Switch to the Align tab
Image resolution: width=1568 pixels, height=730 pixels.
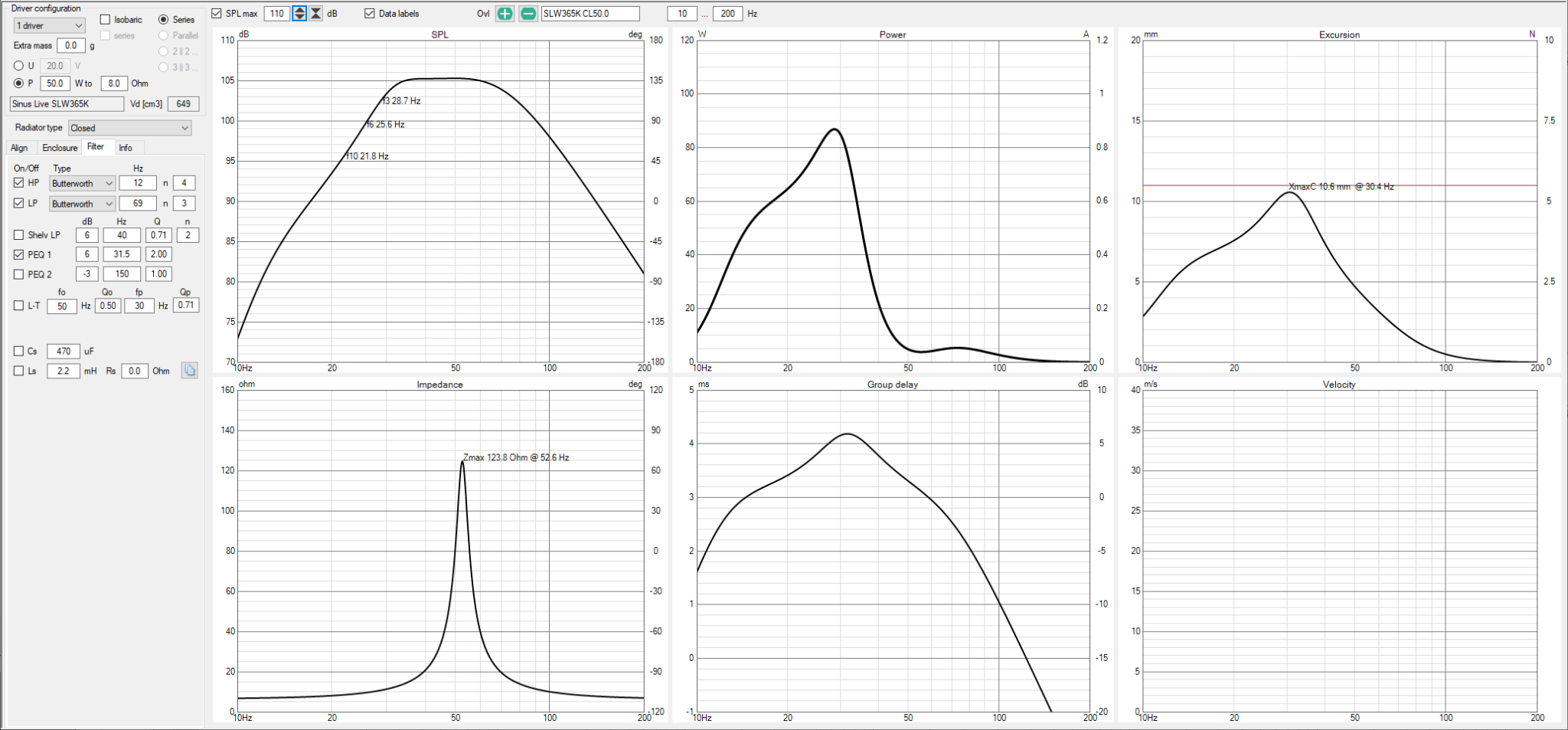(19, 148)
